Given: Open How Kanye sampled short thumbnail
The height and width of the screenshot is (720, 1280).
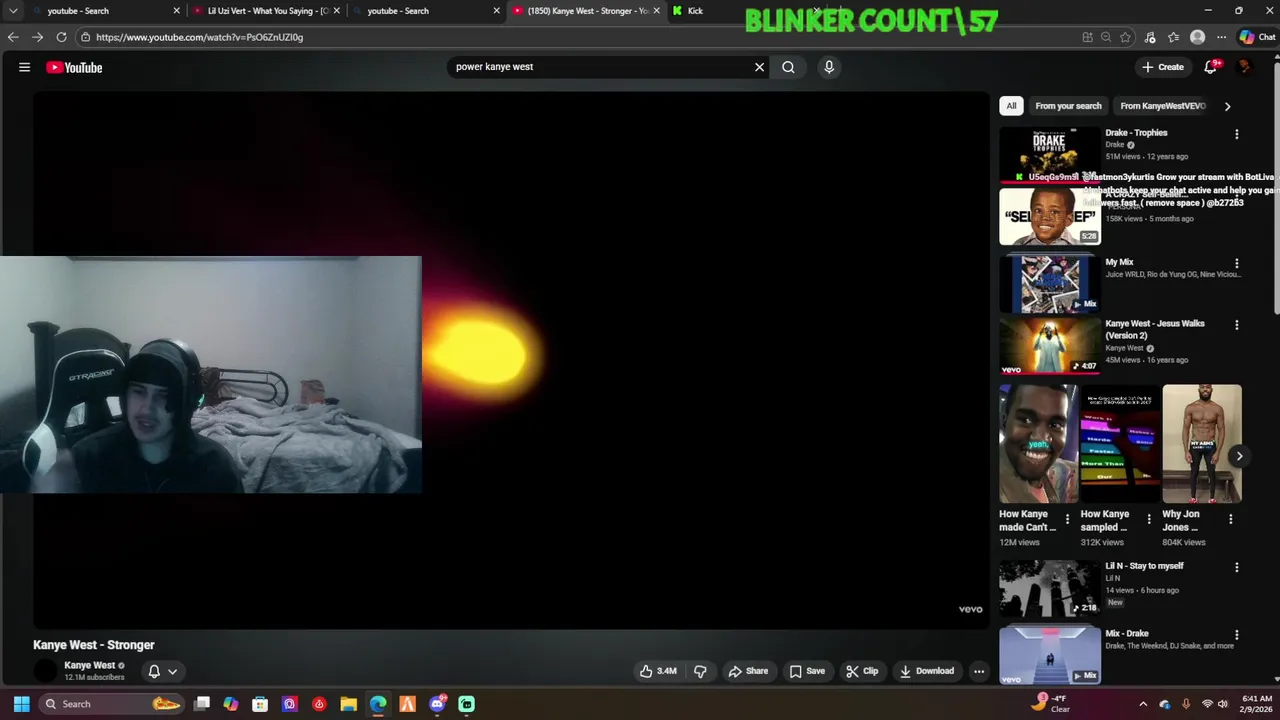Looking at the screenshot, I should (1120, 444).
